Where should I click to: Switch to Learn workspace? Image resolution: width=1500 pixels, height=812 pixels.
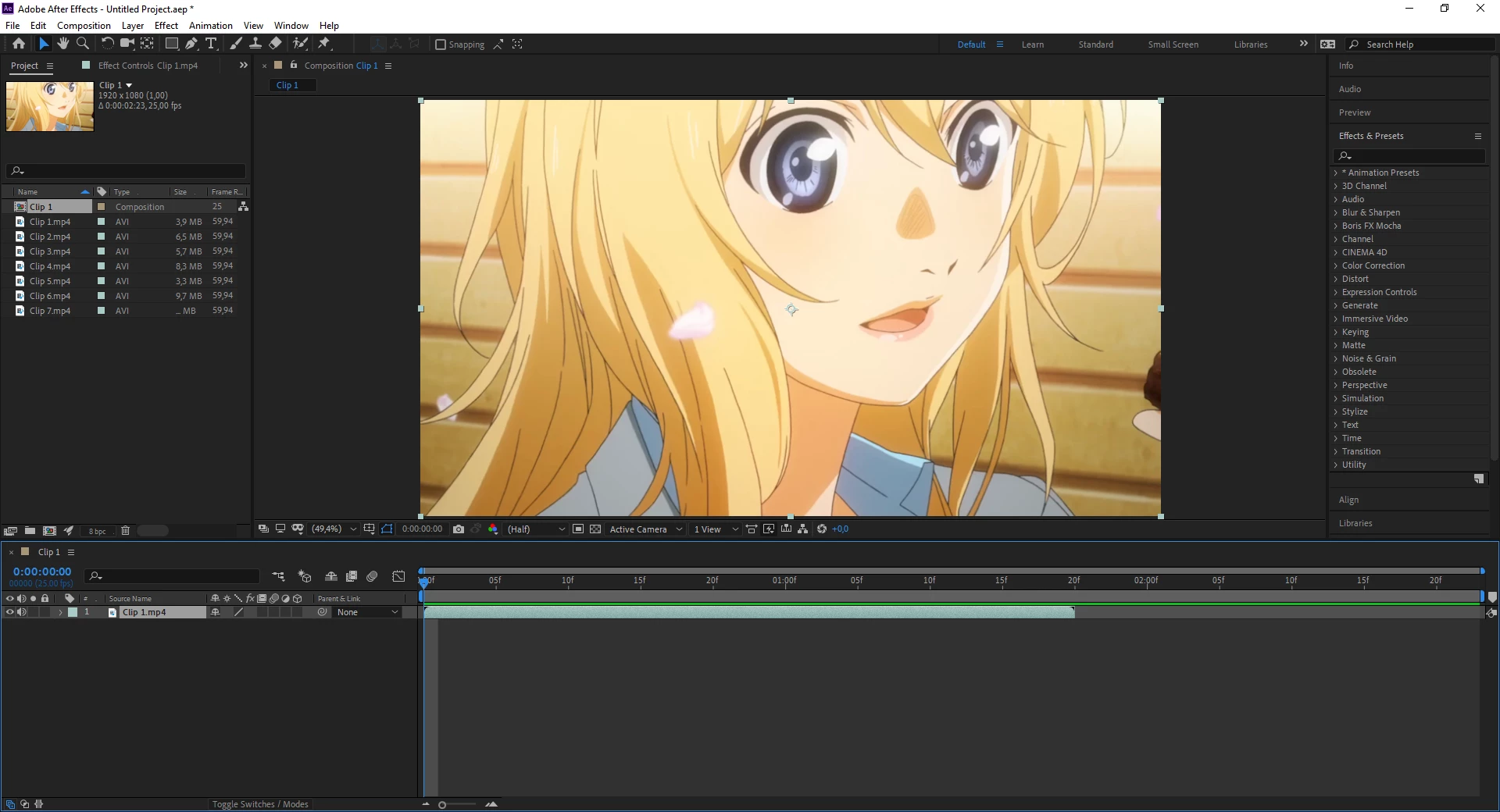point(1032,45)
